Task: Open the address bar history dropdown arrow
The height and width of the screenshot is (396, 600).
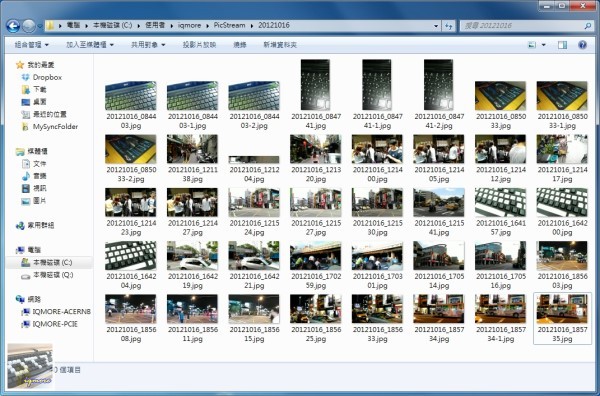Action: 436,26
